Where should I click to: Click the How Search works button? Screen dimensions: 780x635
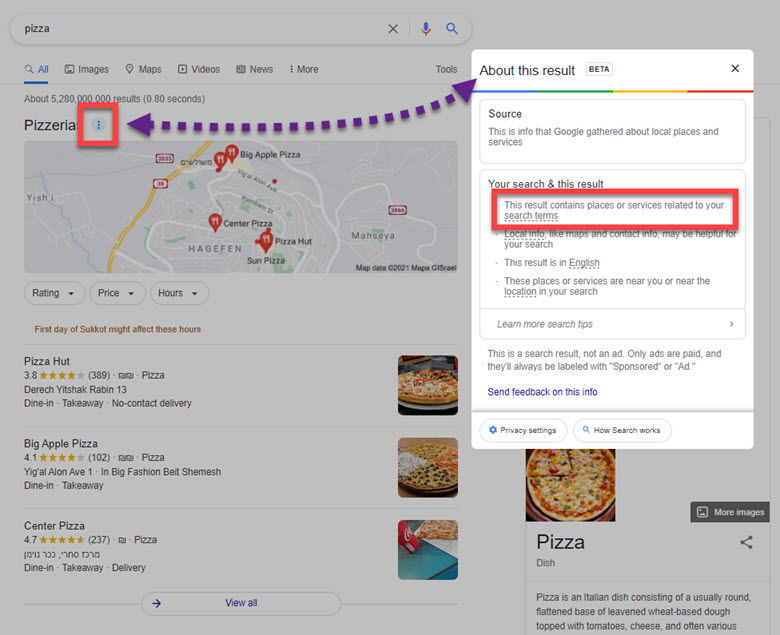point(622,430)
